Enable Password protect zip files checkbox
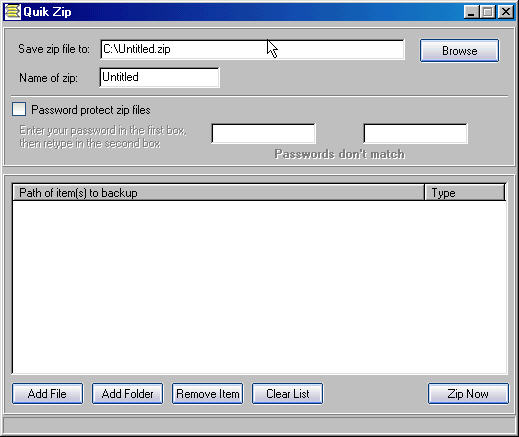 click(19, 109)
